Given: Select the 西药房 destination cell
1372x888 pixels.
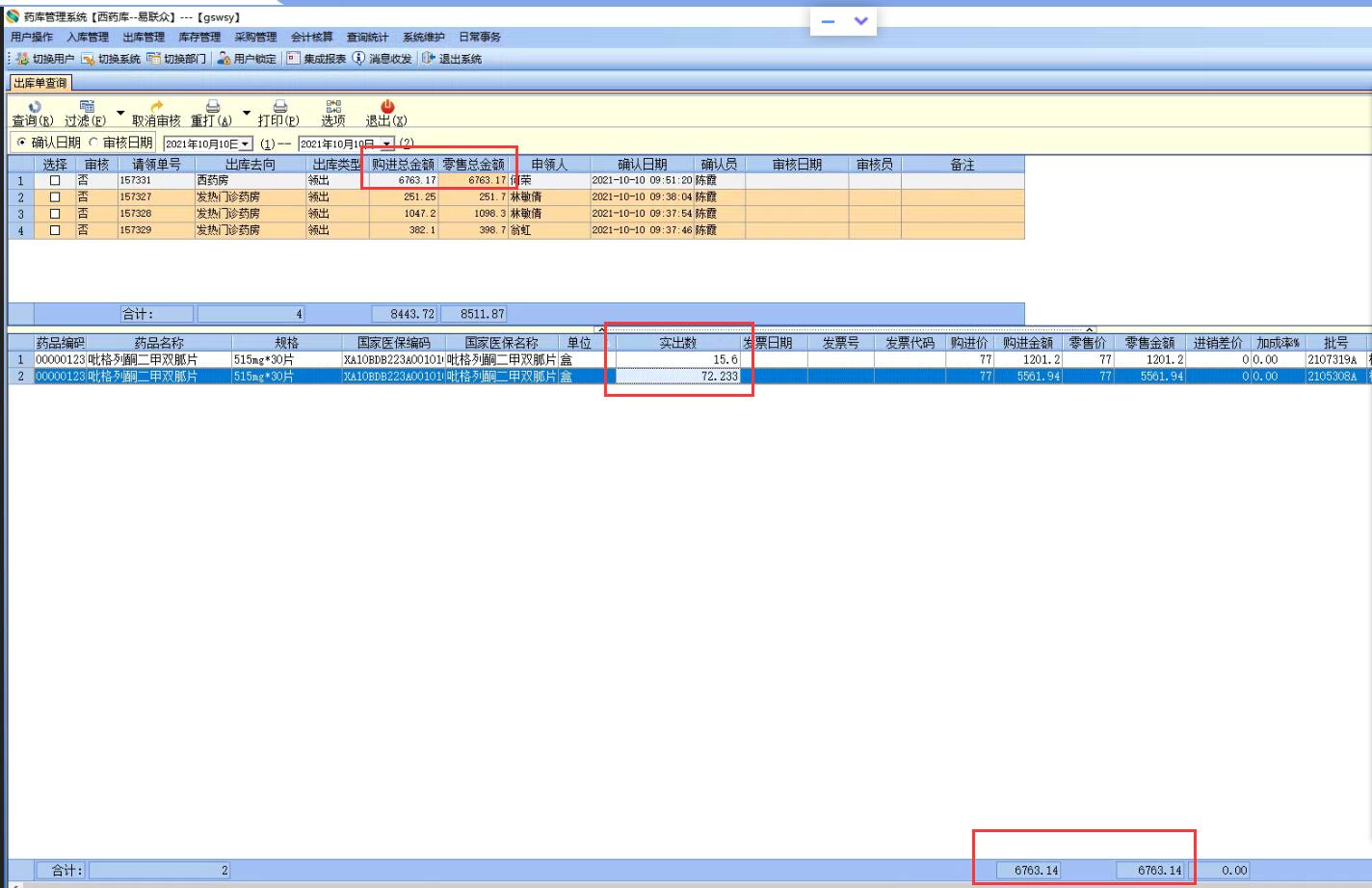Looking at the screenshot, I should point(251,180).
